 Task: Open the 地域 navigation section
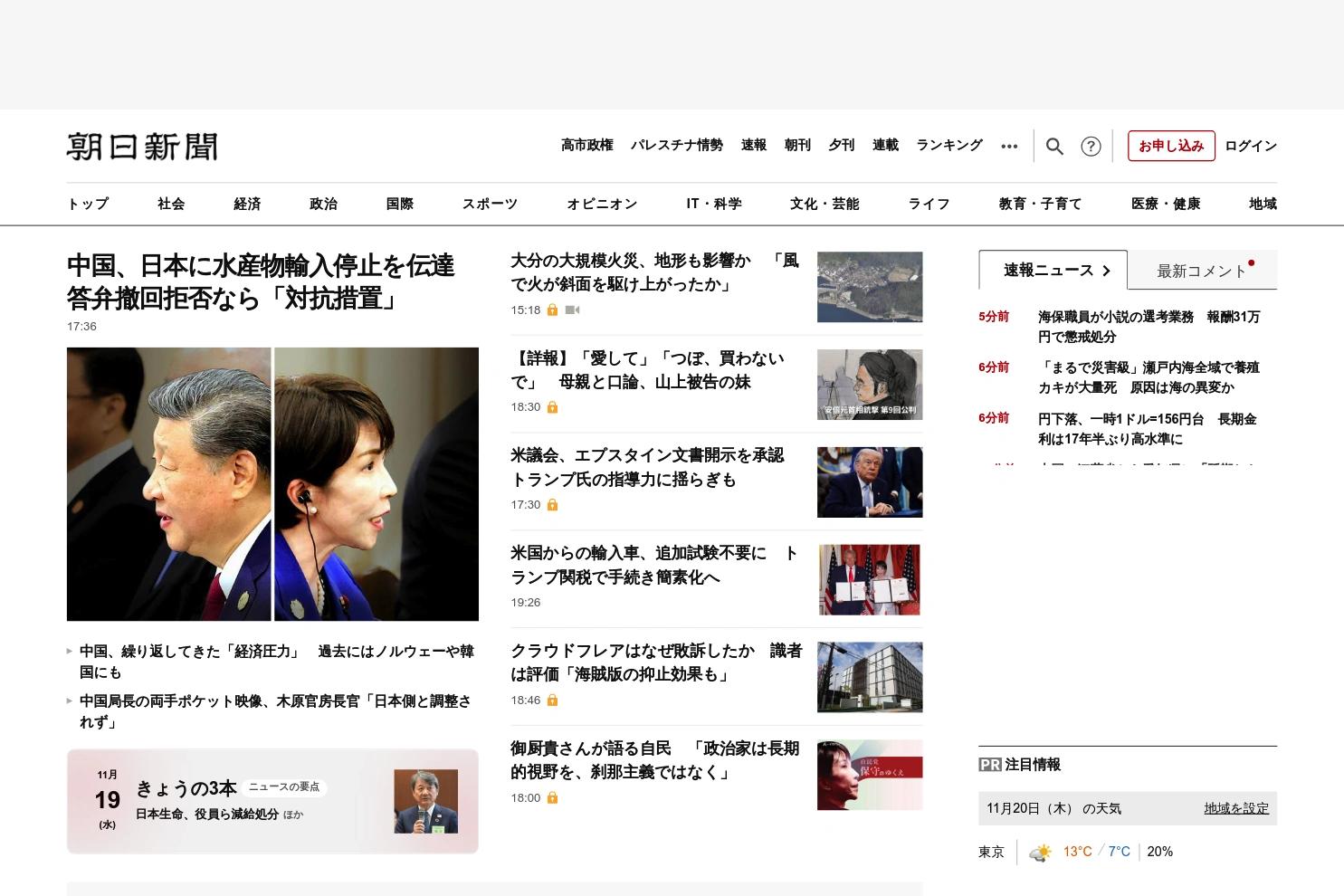[x=1263, y=204]
